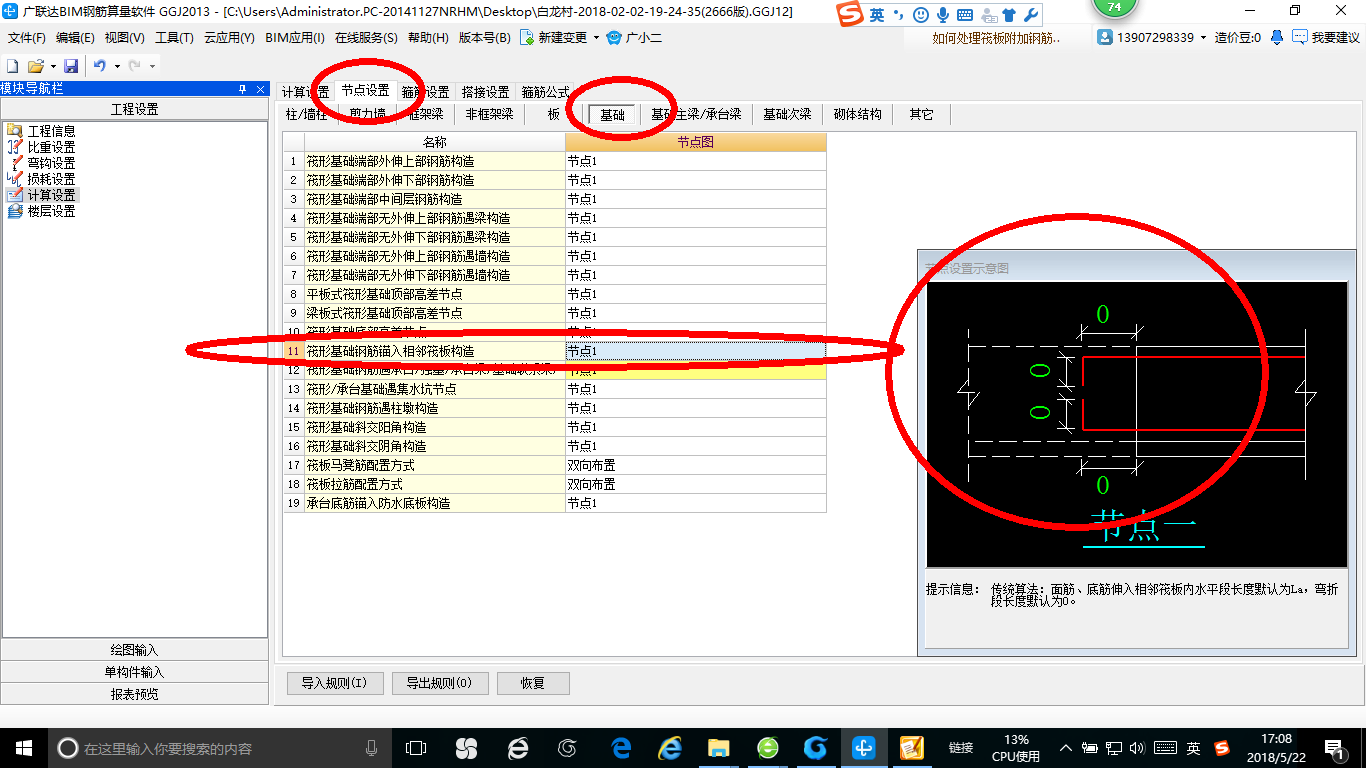Expand the 工程设置 navigation section
This screenshot has width=1366, height=768.
coord(134,109)
